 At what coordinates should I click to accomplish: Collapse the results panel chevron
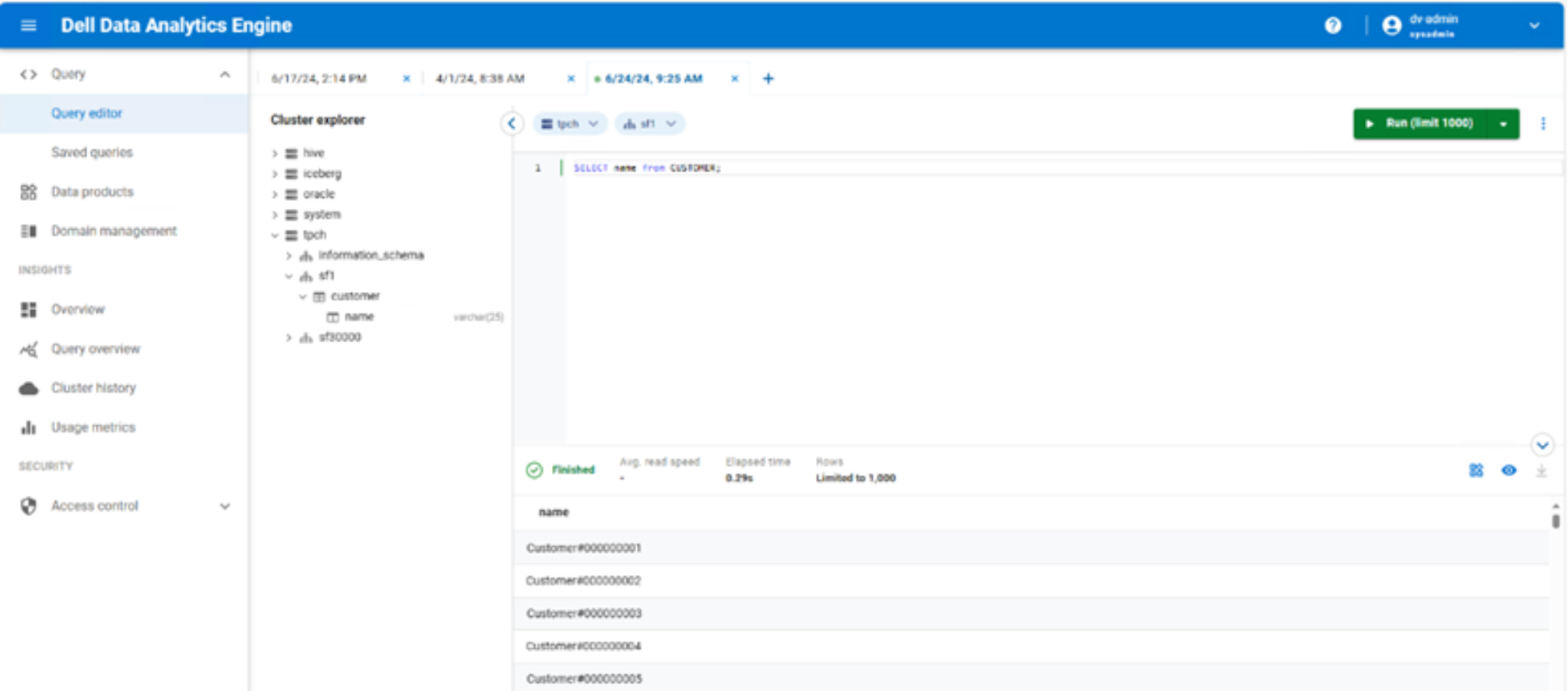pos(1542,446)
